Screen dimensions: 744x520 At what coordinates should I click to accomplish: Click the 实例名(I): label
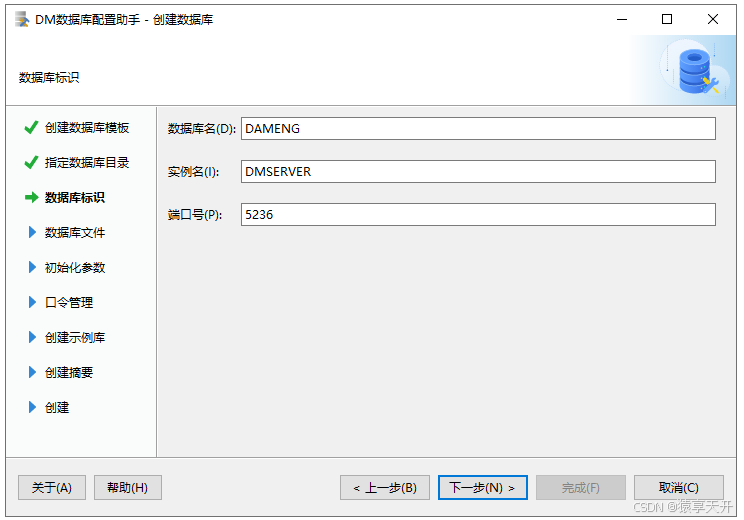pos(193,172)
